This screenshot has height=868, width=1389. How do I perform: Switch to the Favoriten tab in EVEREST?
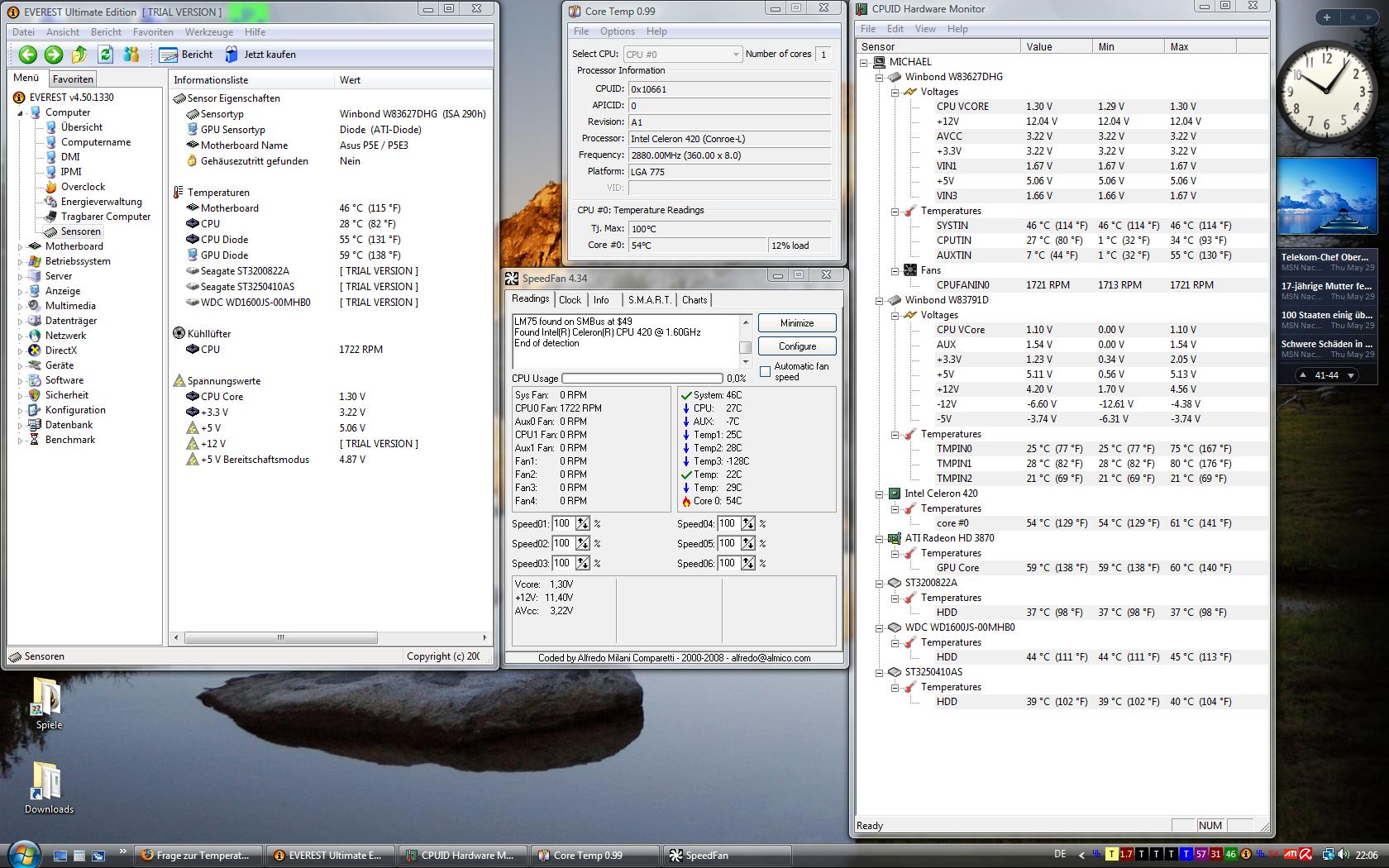pyautogui.click(x=73, y=79)
